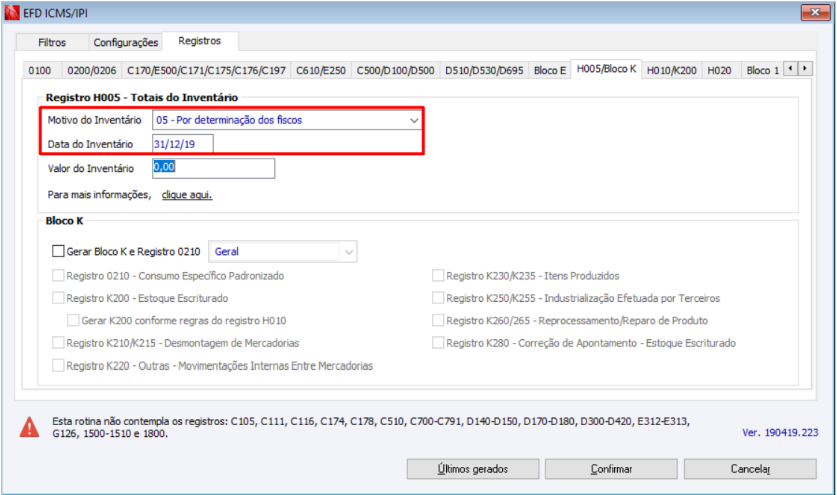Screen dimensions: 837x495
Task: Switch to the C610/E250 tab
Action: point(321,70)
